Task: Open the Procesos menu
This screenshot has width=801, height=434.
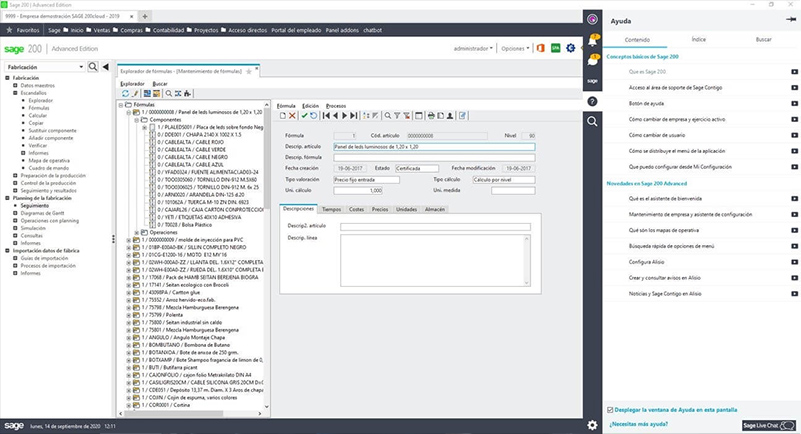Action: pyautogui.click(x=336, y=106)
